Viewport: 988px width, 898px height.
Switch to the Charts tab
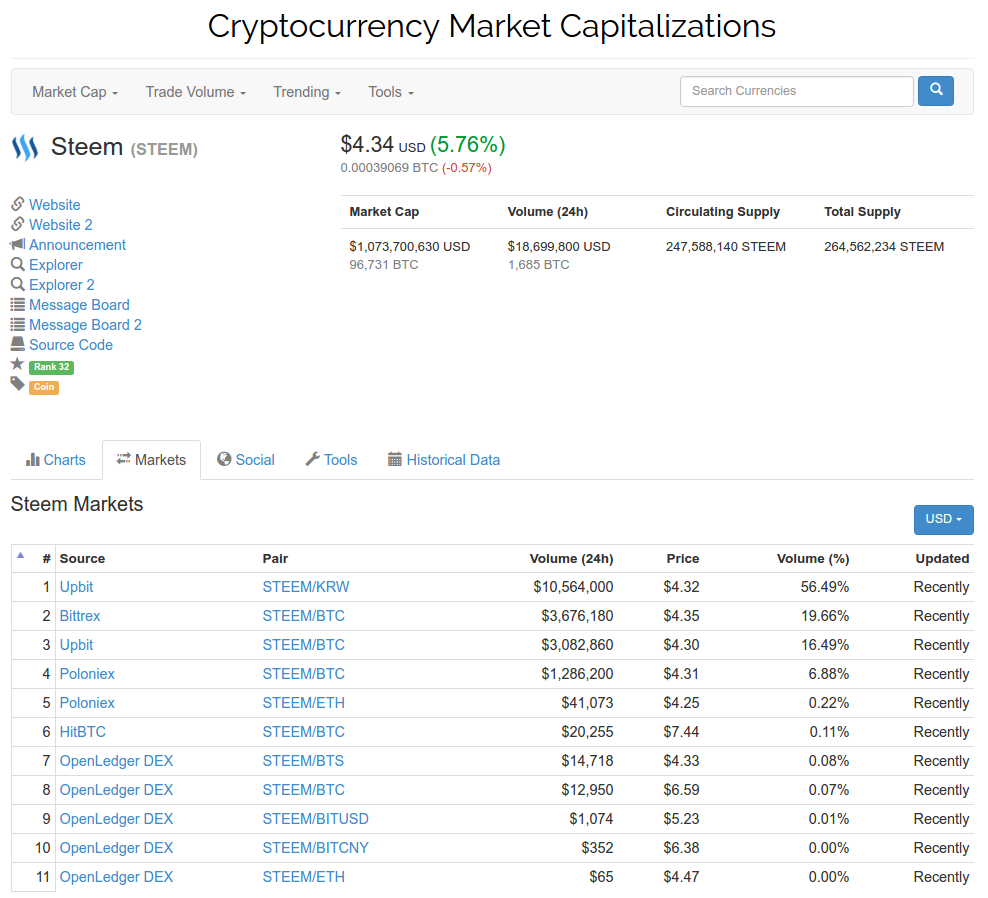click(55, 460)
